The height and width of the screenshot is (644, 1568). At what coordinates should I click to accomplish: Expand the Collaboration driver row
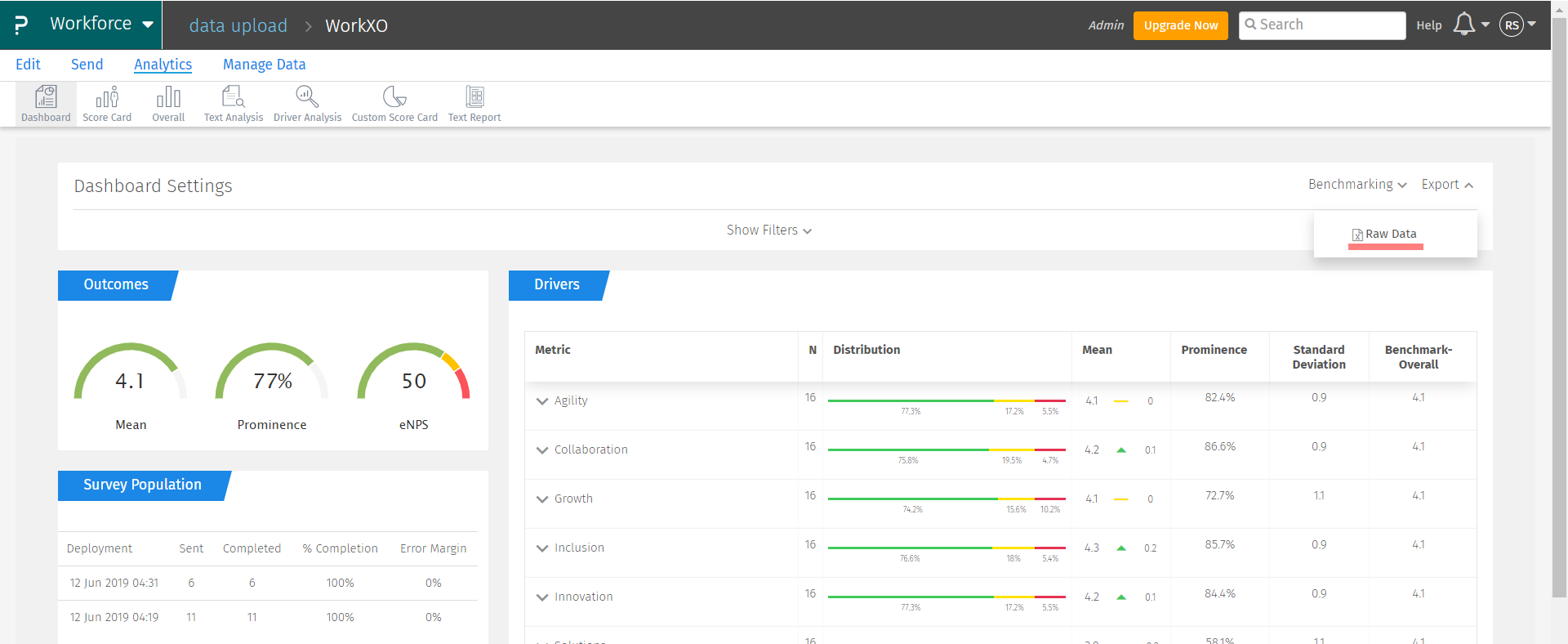coord(542,450)
